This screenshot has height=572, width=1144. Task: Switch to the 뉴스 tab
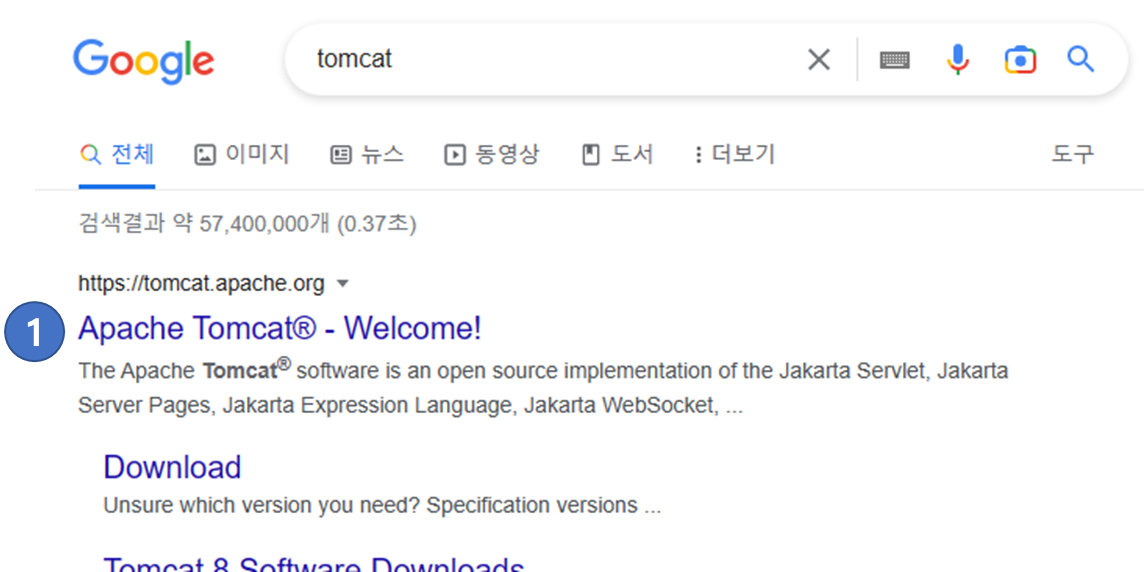click(367, 155)
